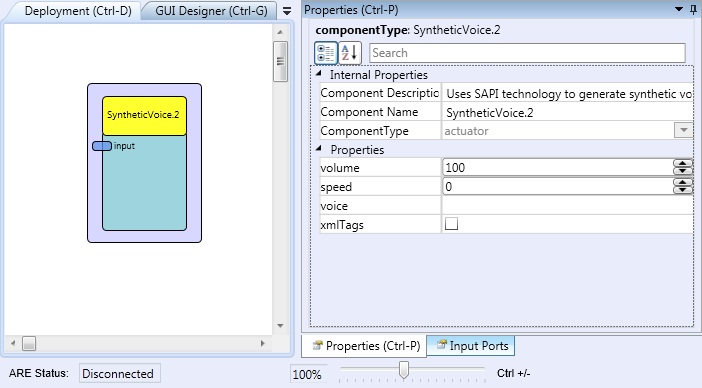Click the input port connector

click(102, 146)
